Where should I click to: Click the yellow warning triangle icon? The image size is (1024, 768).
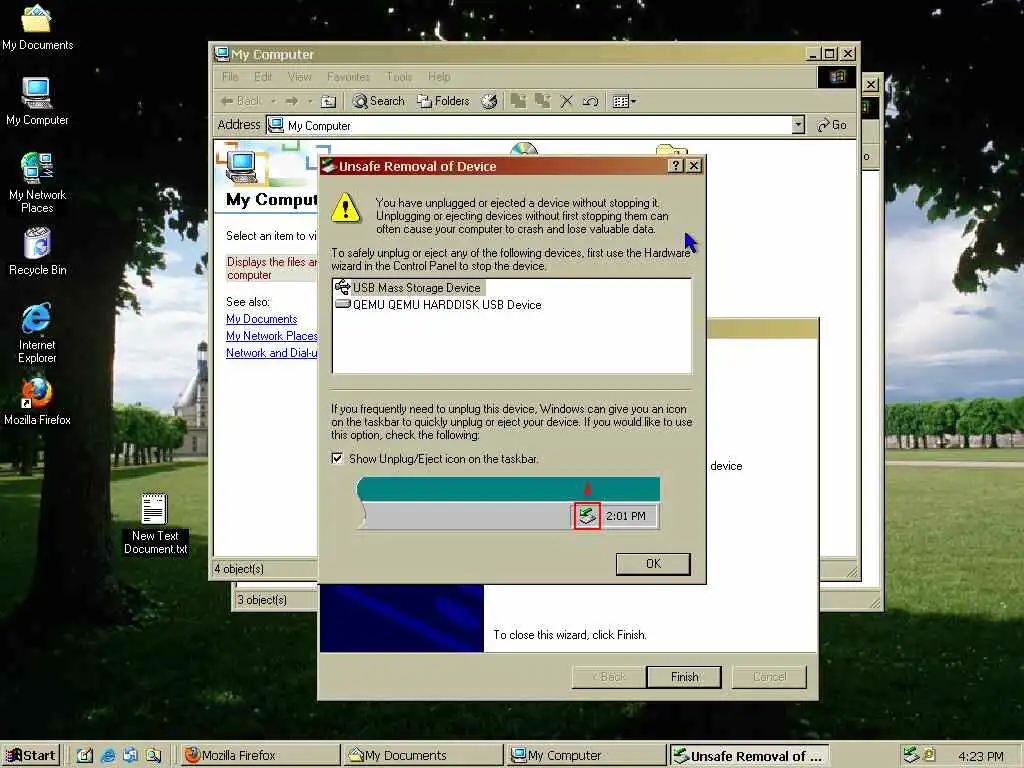[345, 208]
